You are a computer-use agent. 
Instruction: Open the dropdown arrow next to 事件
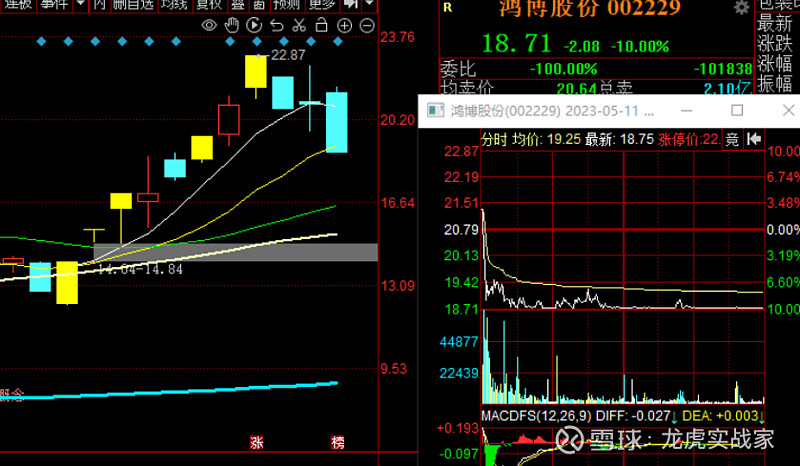tap(79, 4)
